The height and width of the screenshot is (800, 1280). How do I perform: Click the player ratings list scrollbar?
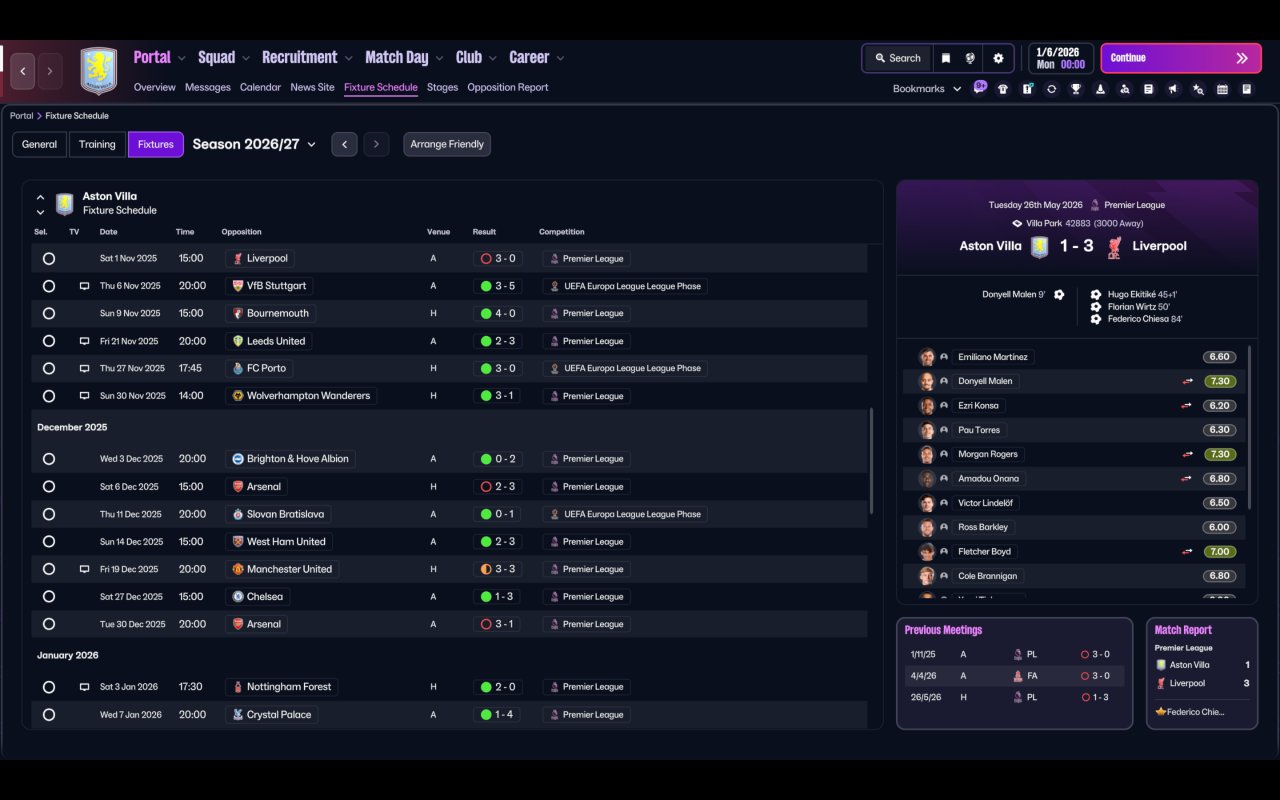[1250, 428]
